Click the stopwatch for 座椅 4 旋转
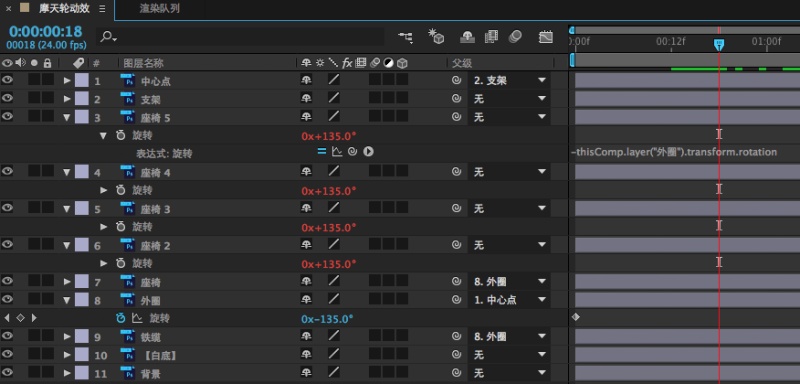This screenshot has width=800, height=384. (x=120, y=190)
